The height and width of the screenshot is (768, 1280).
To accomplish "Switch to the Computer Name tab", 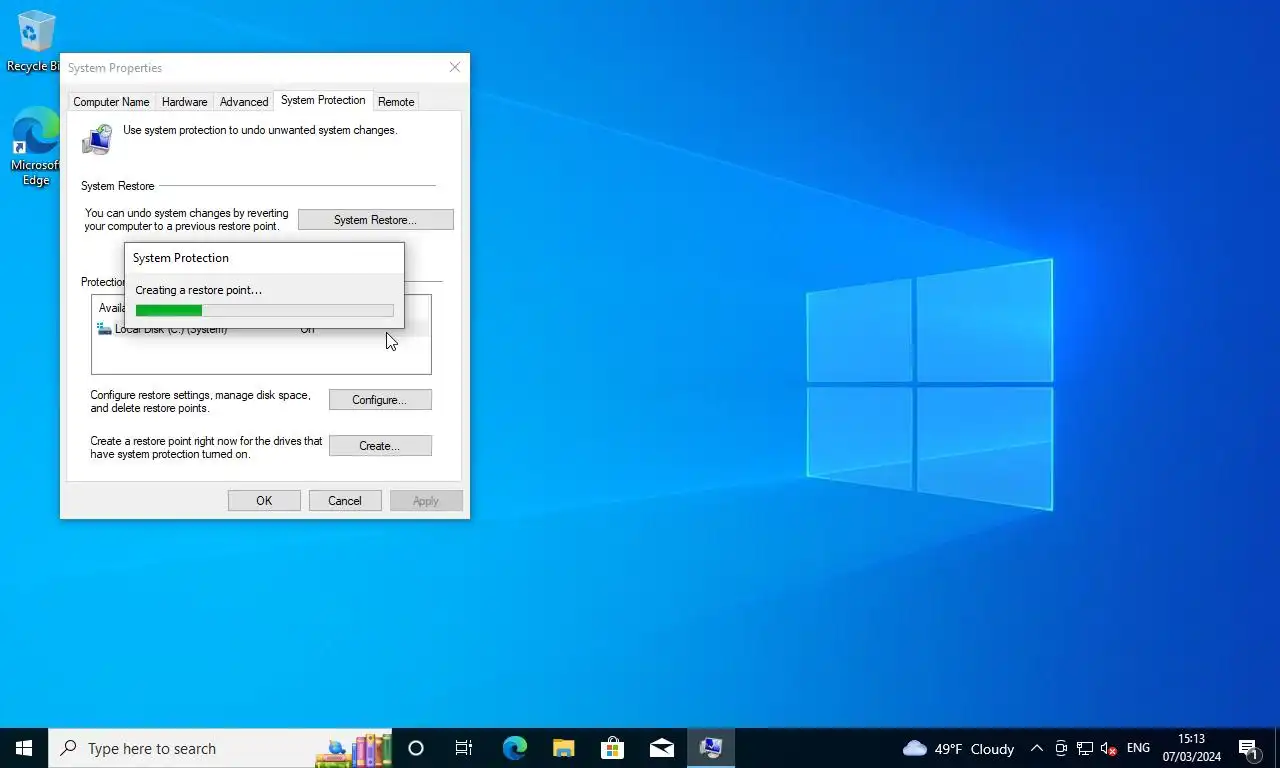I will (111, 102).
